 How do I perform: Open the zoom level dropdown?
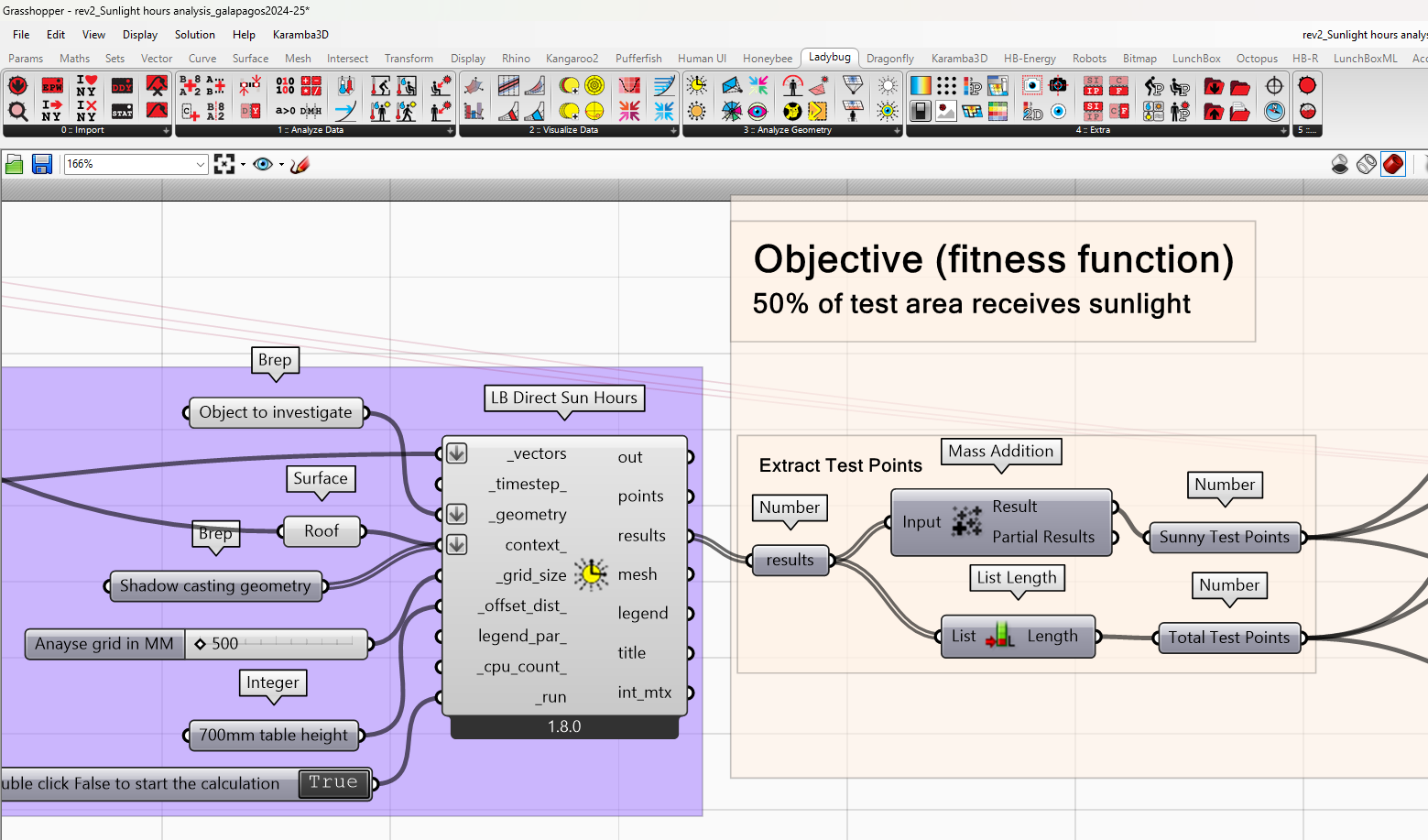201,164
